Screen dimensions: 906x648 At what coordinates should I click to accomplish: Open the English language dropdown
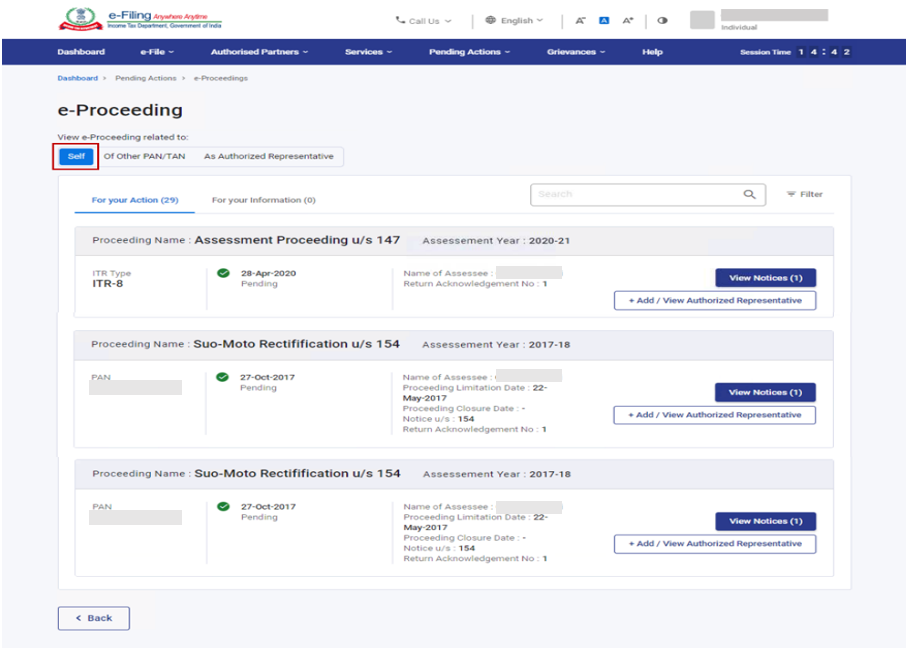pyautogui.click(x=514, y=21)
